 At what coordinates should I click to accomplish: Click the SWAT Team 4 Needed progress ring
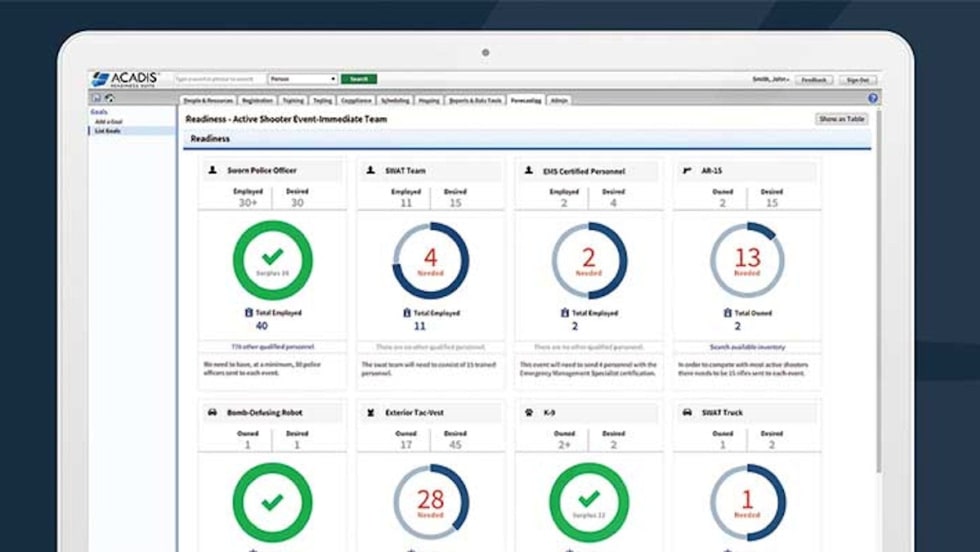[430, 261]
